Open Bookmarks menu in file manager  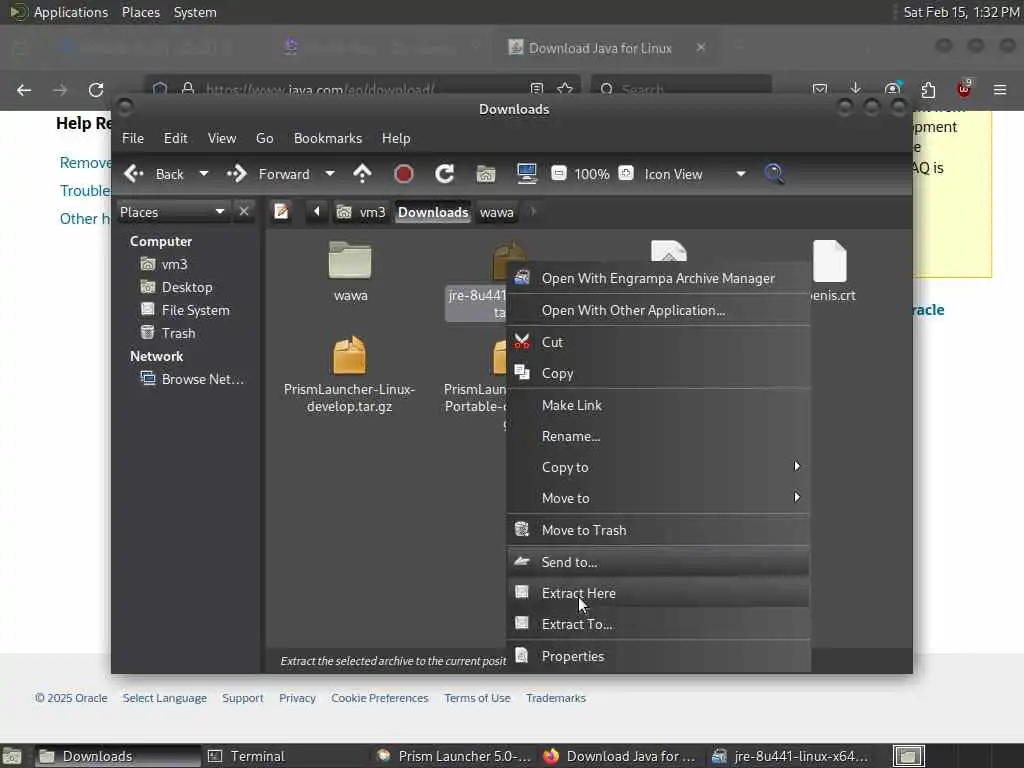(328, 138)
